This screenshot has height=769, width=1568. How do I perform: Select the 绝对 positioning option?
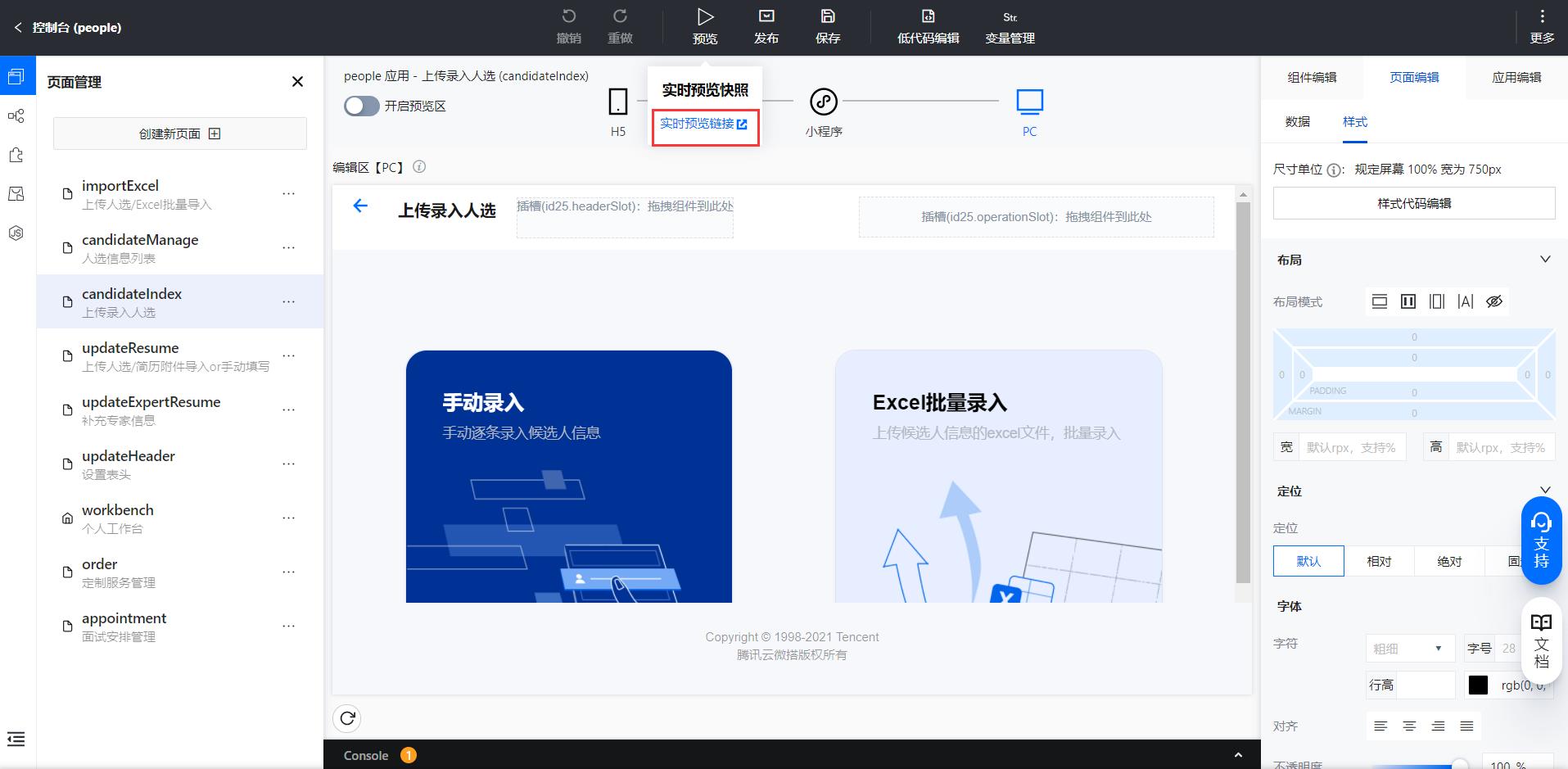point(1449,561)
